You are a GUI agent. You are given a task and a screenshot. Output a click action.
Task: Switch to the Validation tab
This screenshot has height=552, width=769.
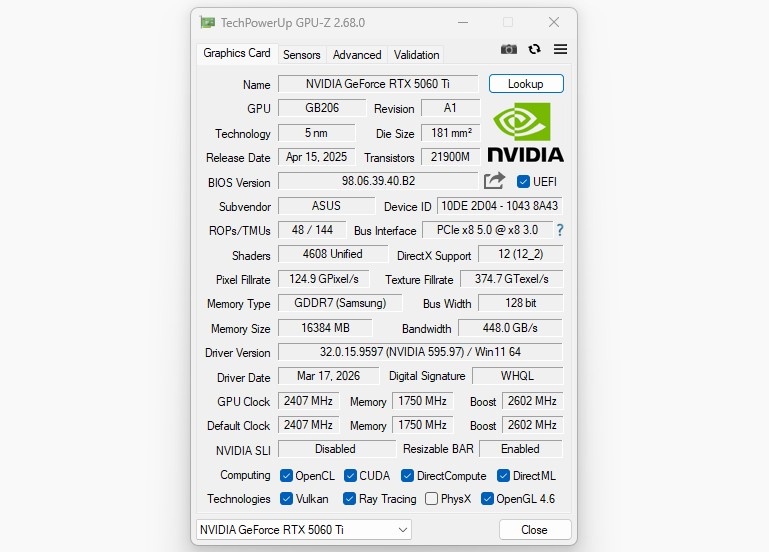(x=416, y=54)
